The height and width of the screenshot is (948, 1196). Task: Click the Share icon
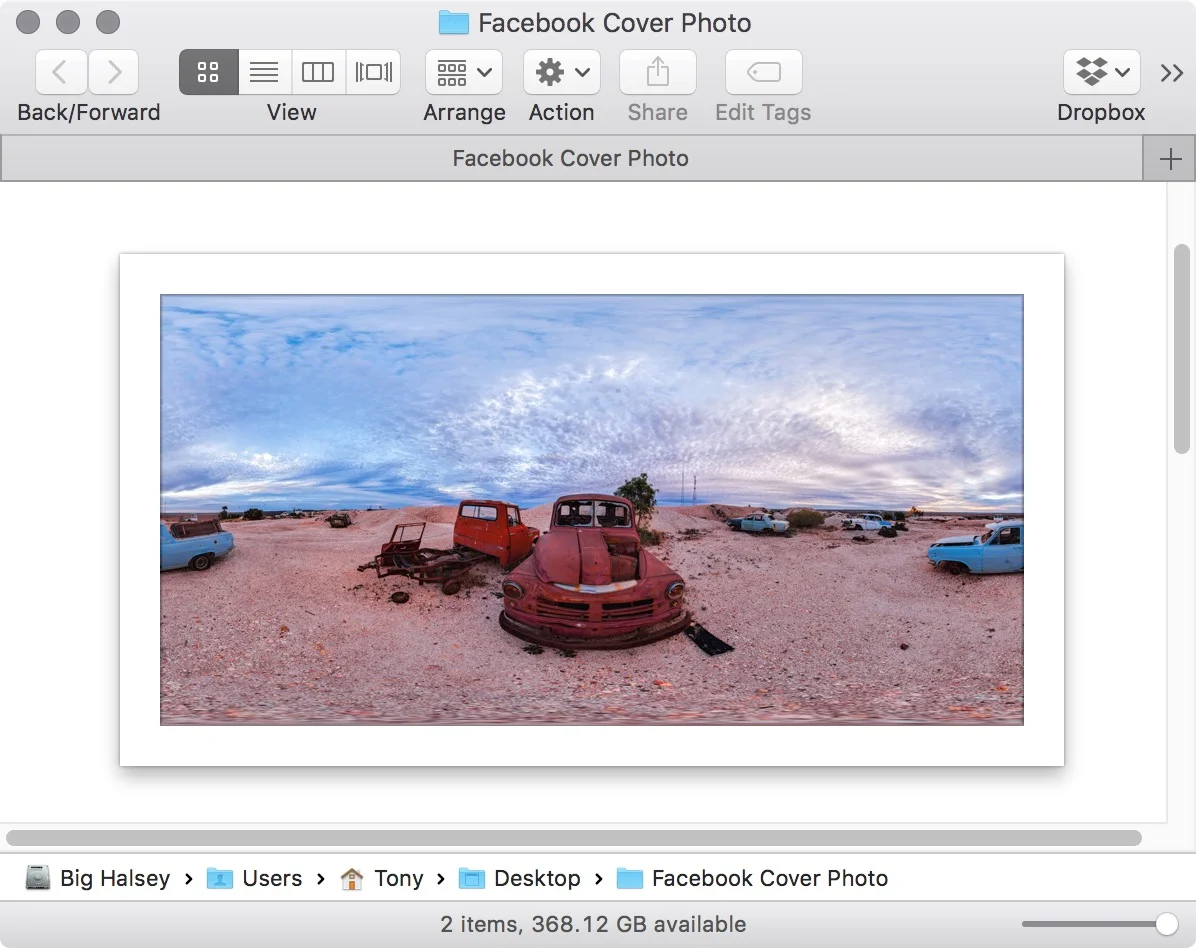click(x=657, y=71)
